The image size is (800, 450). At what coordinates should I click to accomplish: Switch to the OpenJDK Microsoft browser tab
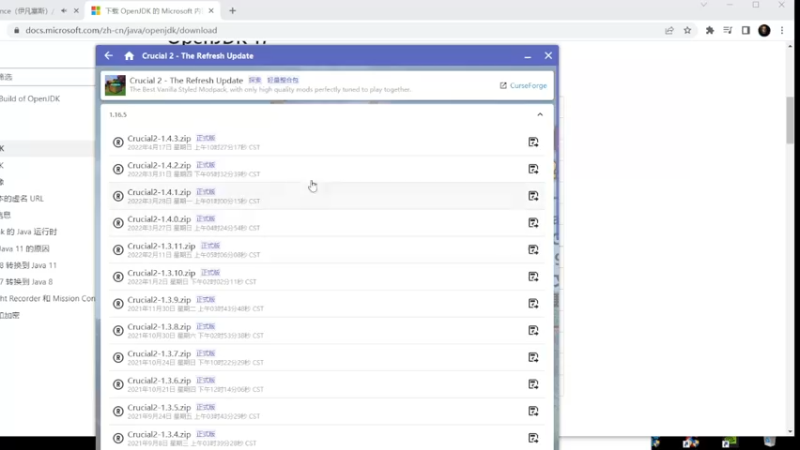[152, 11]
